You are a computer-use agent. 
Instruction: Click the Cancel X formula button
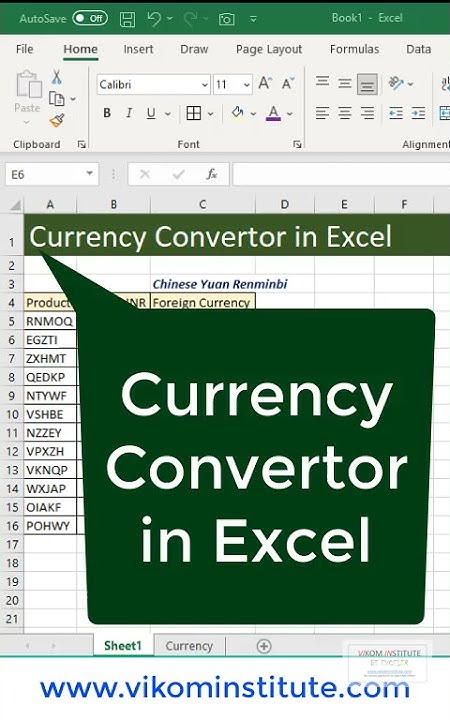(x=145, y=174)
